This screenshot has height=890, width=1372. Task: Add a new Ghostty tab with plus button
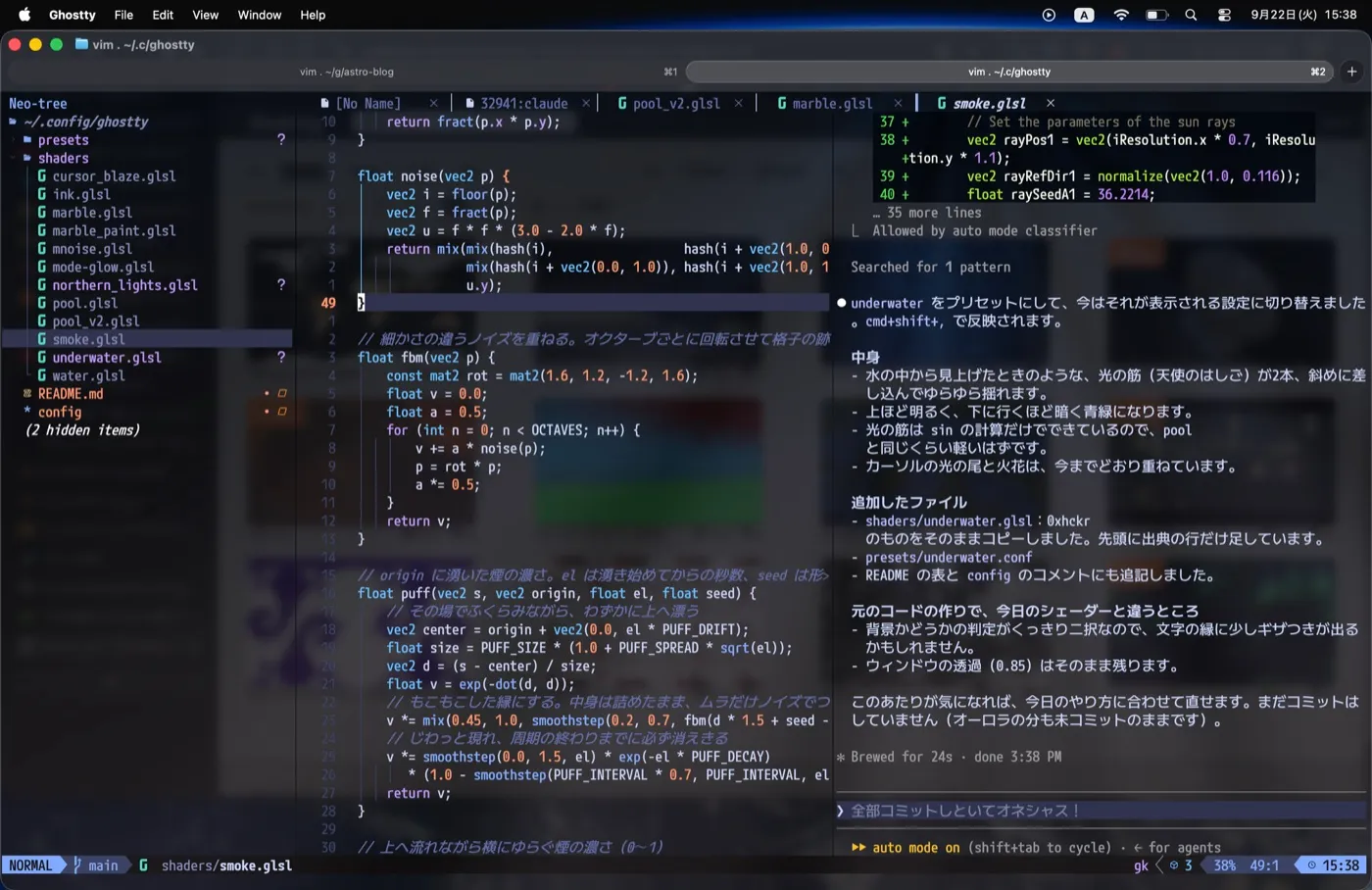[1351, 72]
